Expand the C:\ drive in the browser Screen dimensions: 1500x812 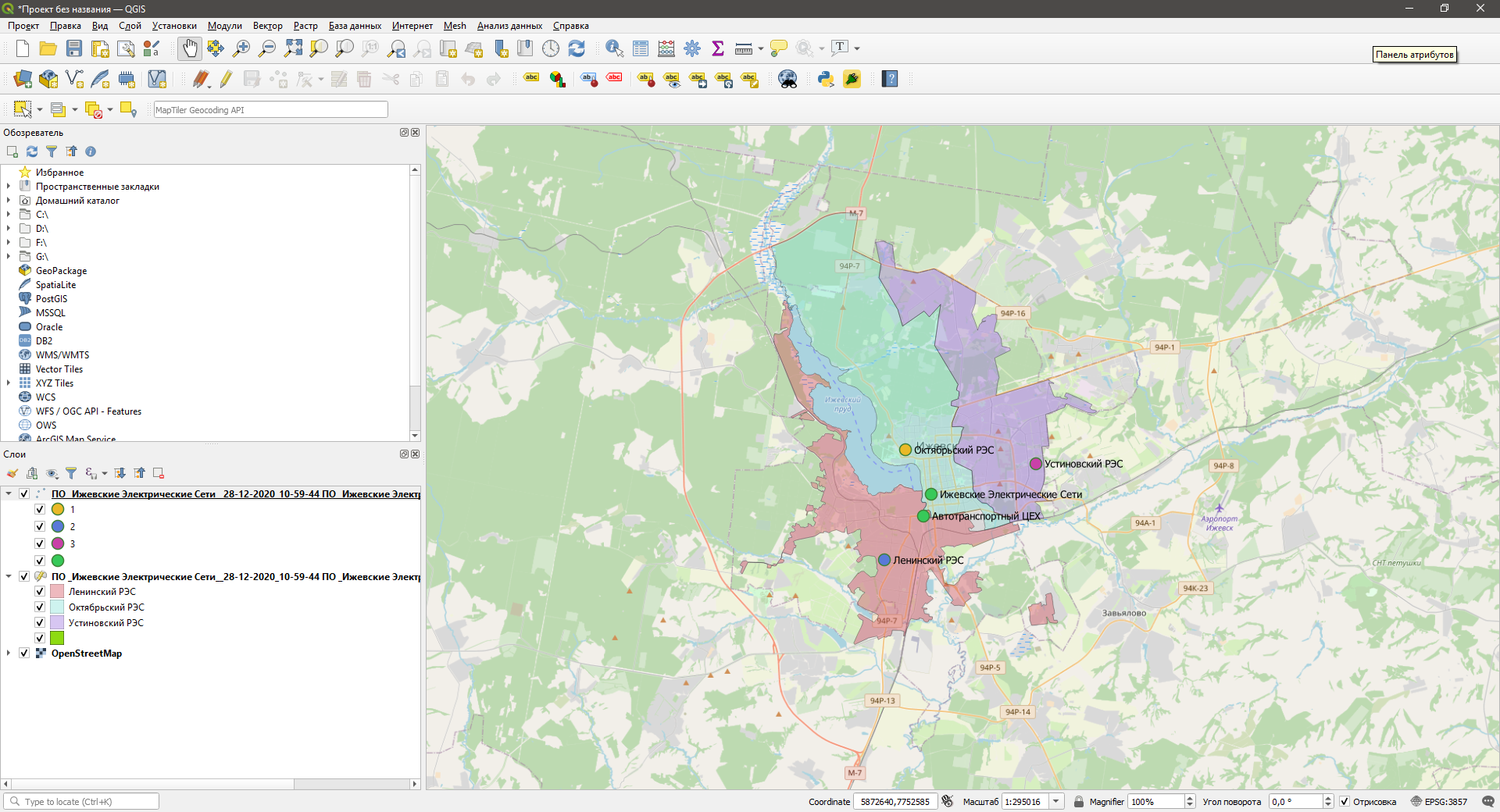pyautogui.click(x=9, y=215)
